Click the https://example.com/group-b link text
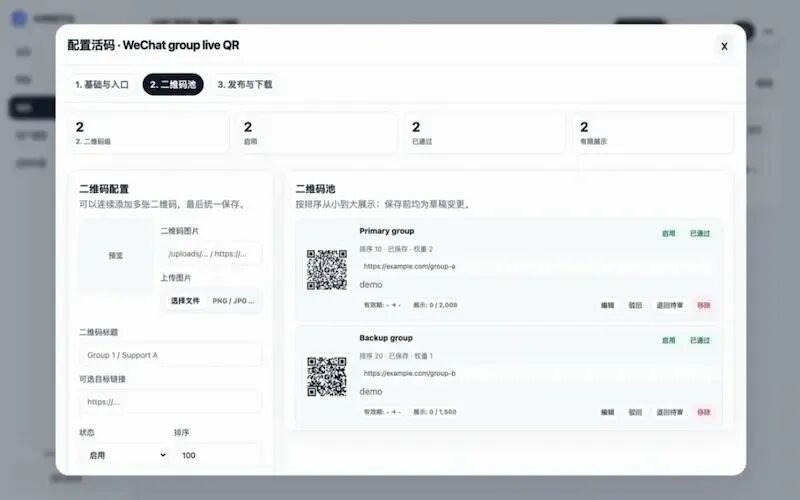The width and height of the screenshot is (800, 500). pos(409,373)
